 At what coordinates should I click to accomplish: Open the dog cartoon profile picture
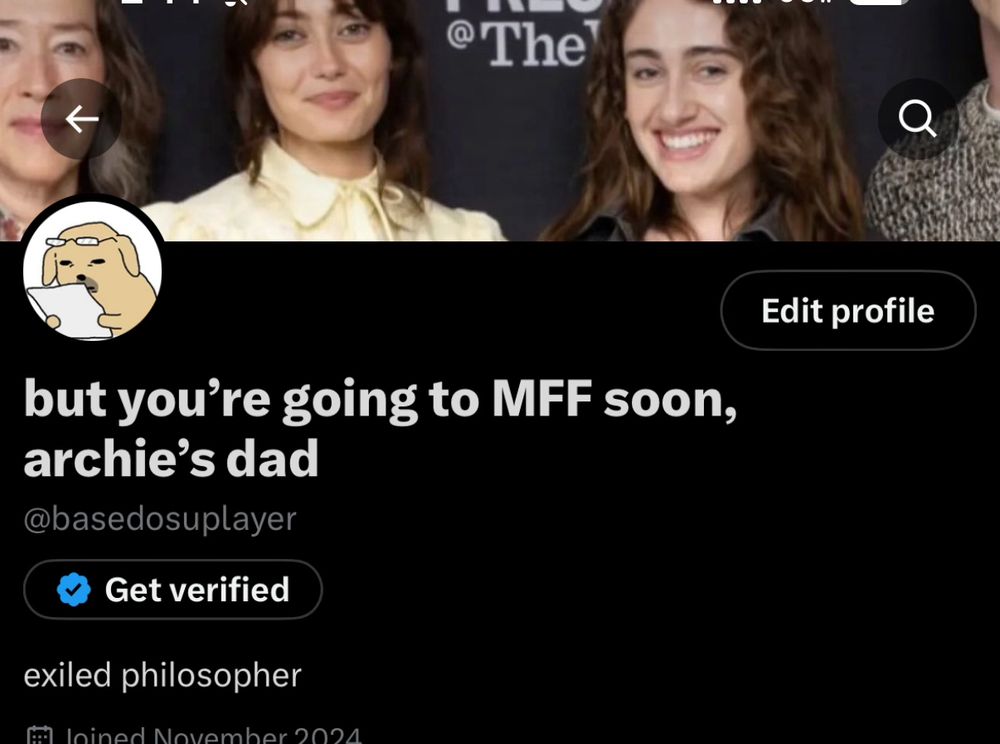(92, 270)
